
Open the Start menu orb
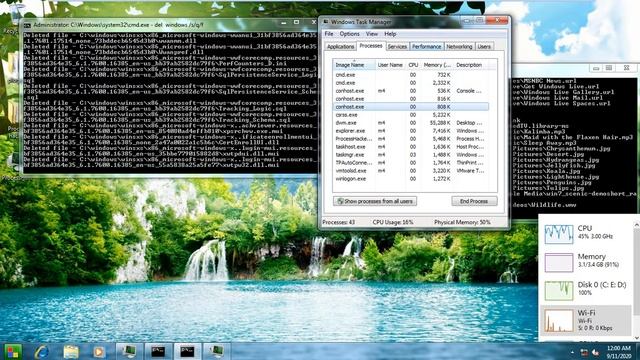(12, 351)
